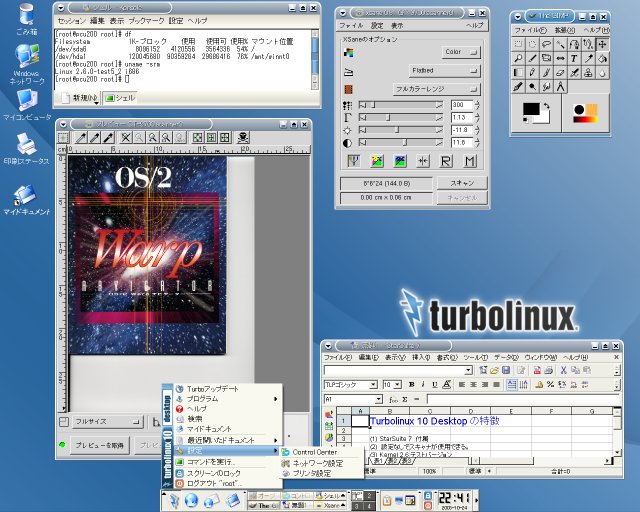640x512 pixels.
Task: Toggle left alignment in StarSuite
Action: coord(462,385)
